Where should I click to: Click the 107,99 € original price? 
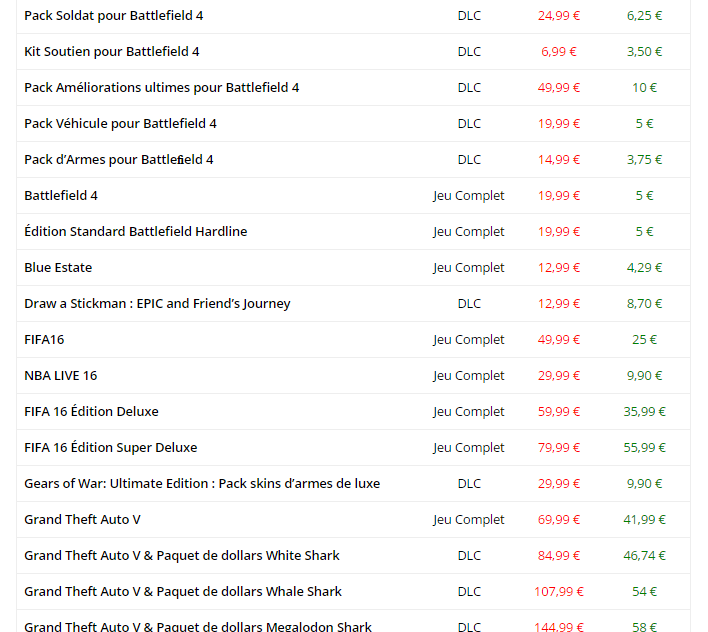[559, 591]
